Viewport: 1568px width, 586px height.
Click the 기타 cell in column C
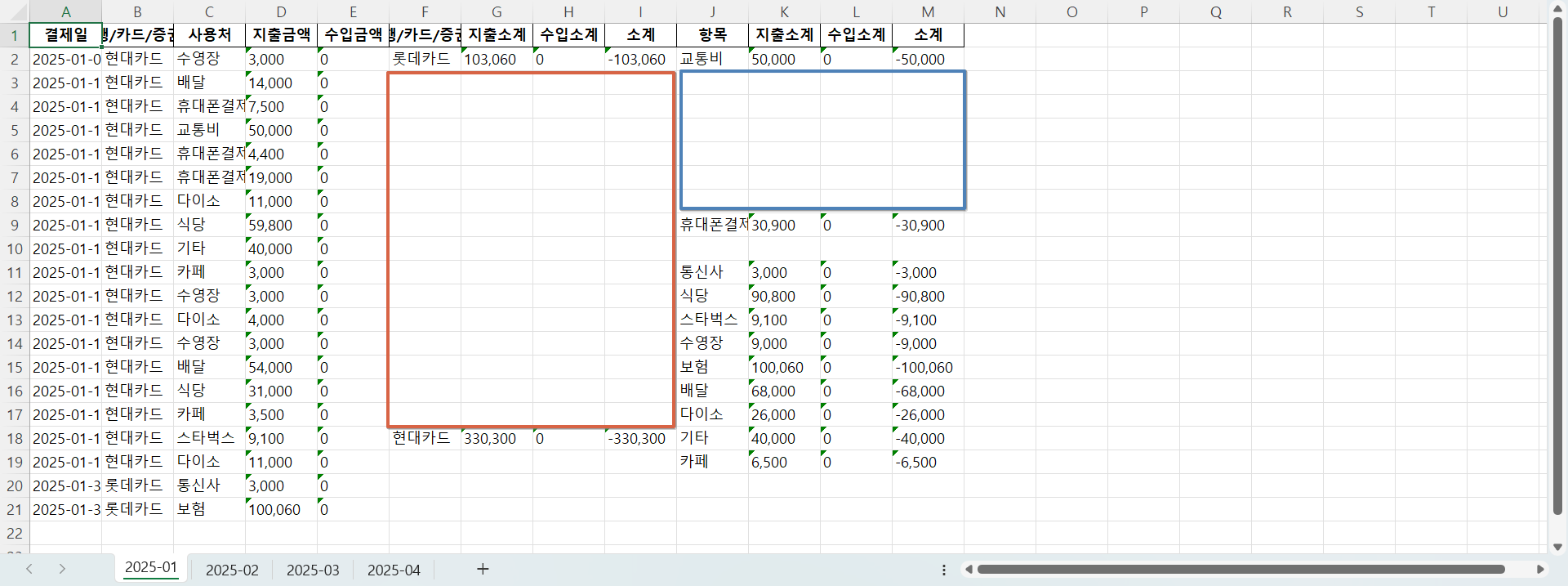(x=209, y=248)
